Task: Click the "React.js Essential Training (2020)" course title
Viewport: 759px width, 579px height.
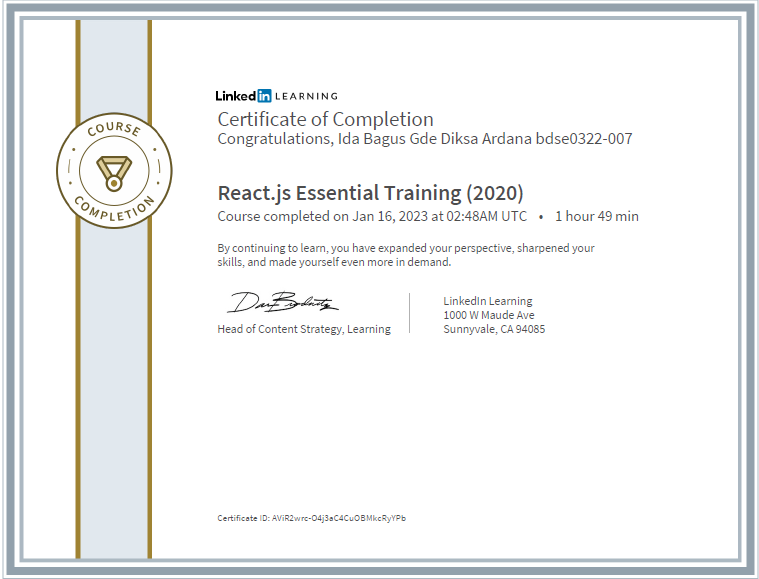Action: click(x=370, y=193)
